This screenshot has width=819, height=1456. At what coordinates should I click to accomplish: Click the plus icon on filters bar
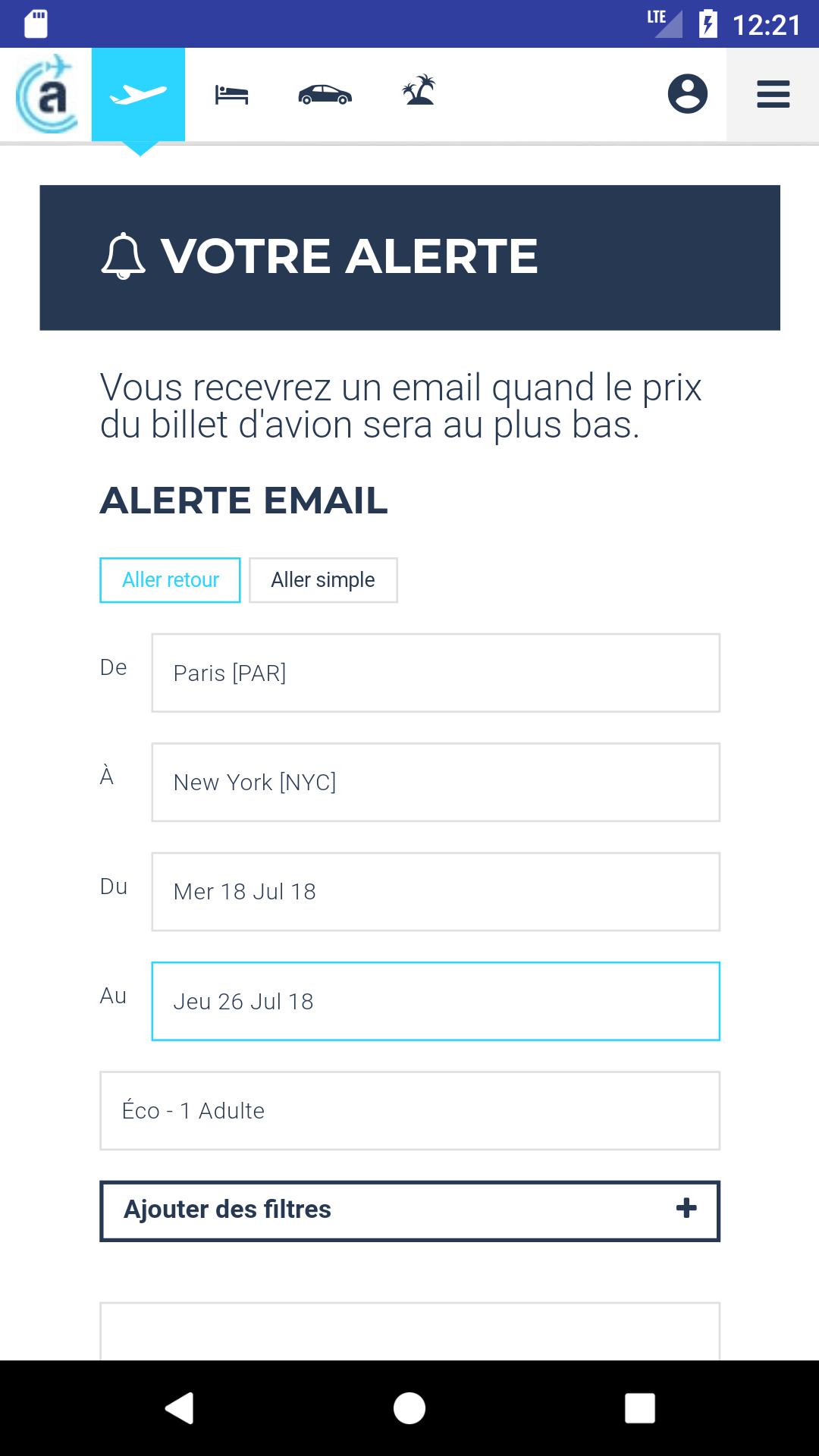(x=686, y=1208)
